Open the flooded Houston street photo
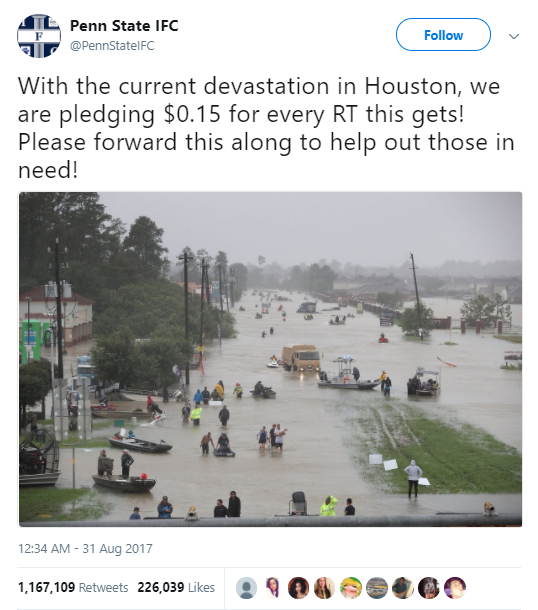The height and width of the screenshot is (610, 538). pos(270,359)
